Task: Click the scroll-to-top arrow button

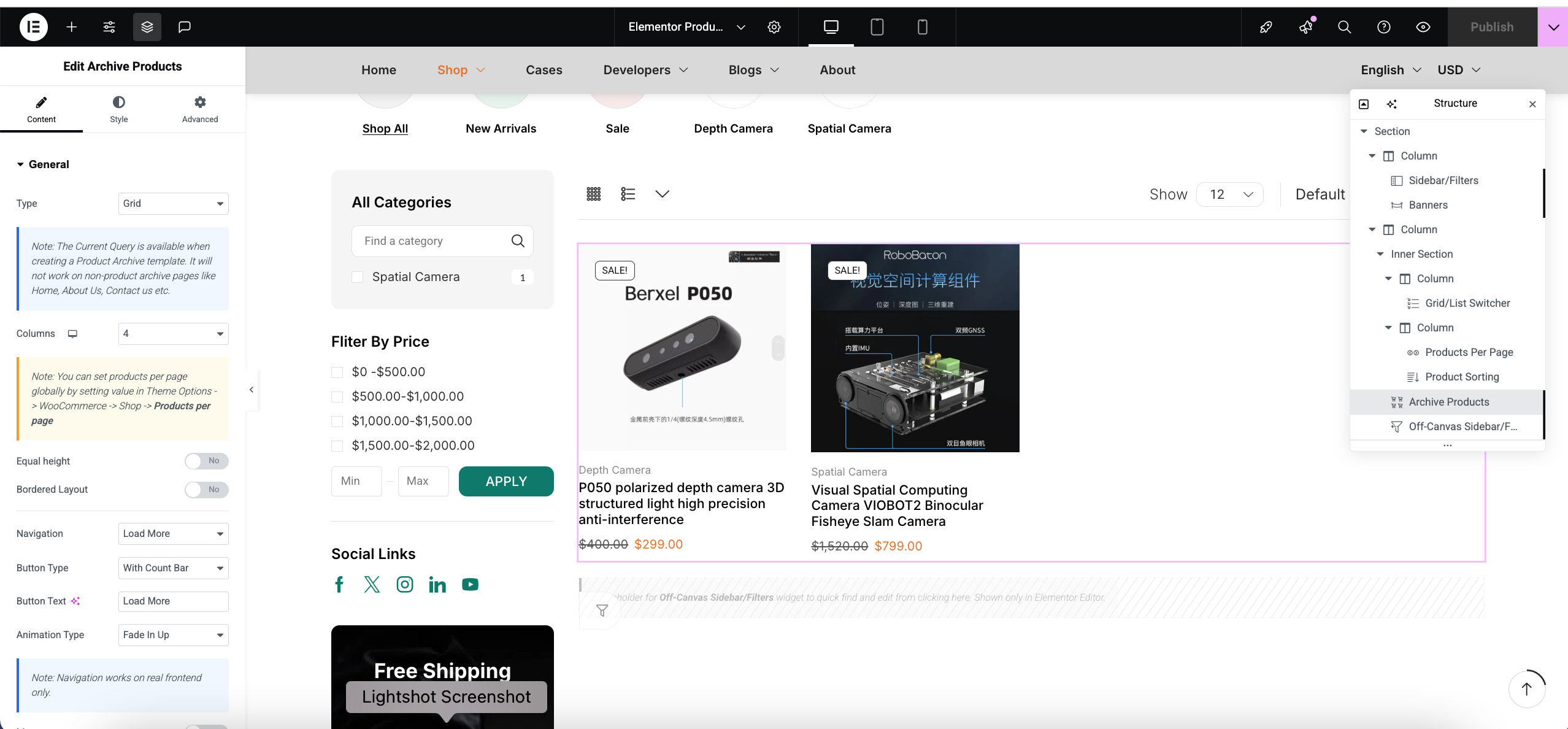Action: [x=1527, y=688]
